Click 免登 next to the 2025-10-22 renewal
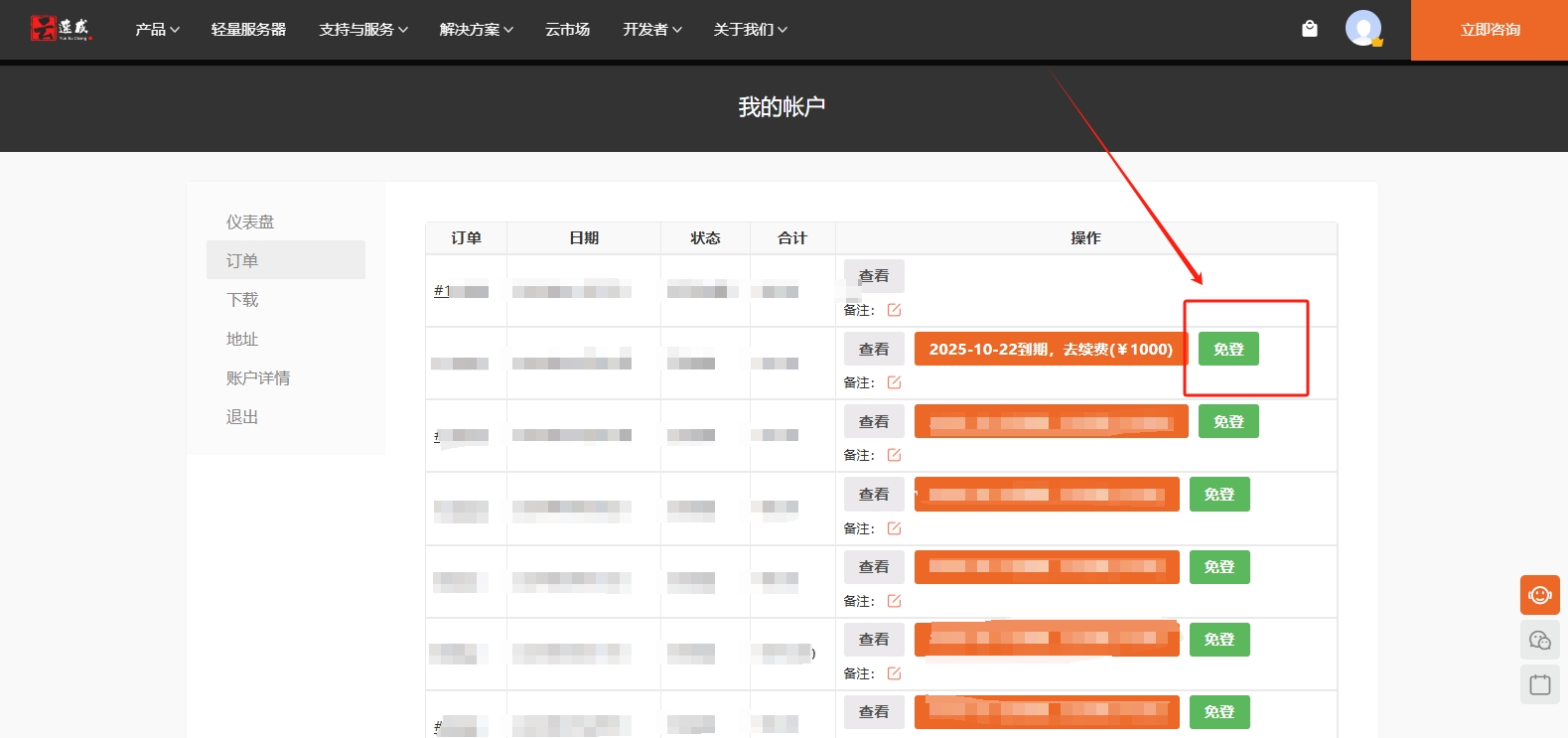Viewport: 1568px width, 738px height. [1228, 350]
